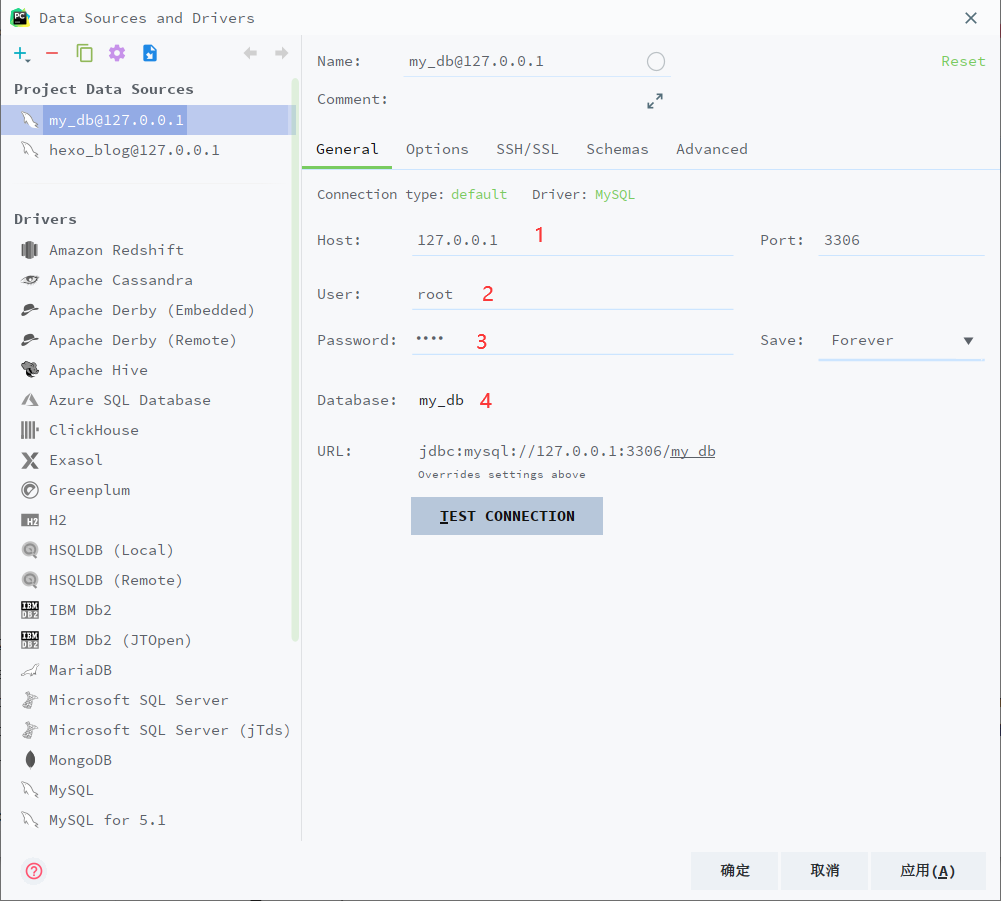Click the Azure SQL Database icon
1001x901 pixels.
29,400
